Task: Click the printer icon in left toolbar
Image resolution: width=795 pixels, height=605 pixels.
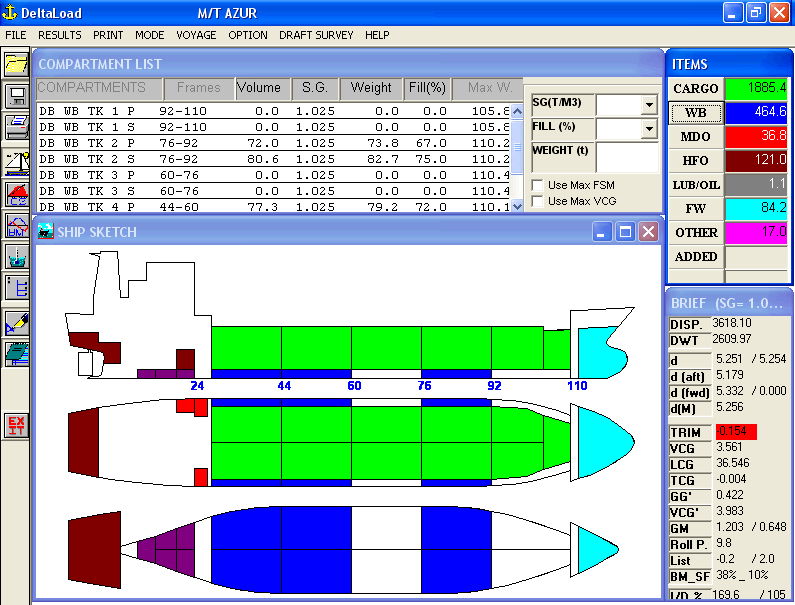Action: tap(16, 127)
